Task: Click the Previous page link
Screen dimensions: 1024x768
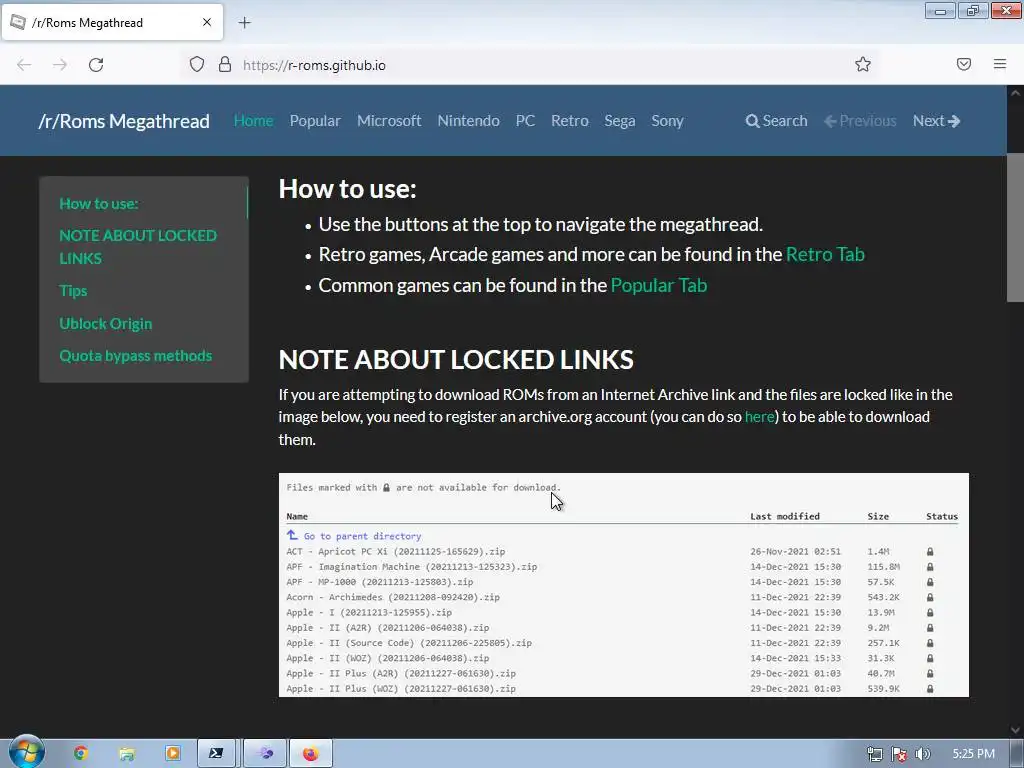Action: click(x=860, y=121)
